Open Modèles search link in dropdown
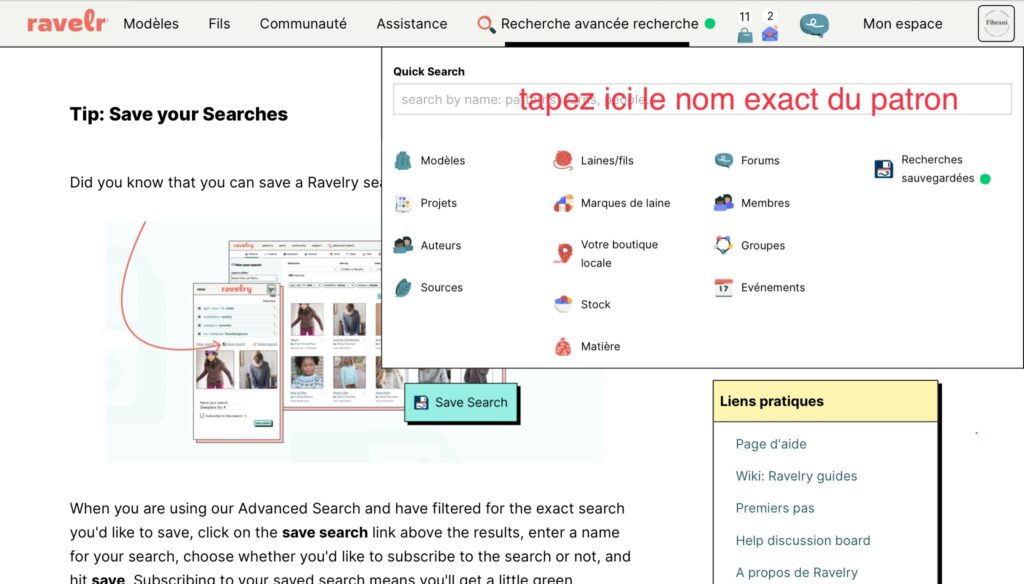Viewport: 1024px width, 584px height. click(x=443, y=161)
